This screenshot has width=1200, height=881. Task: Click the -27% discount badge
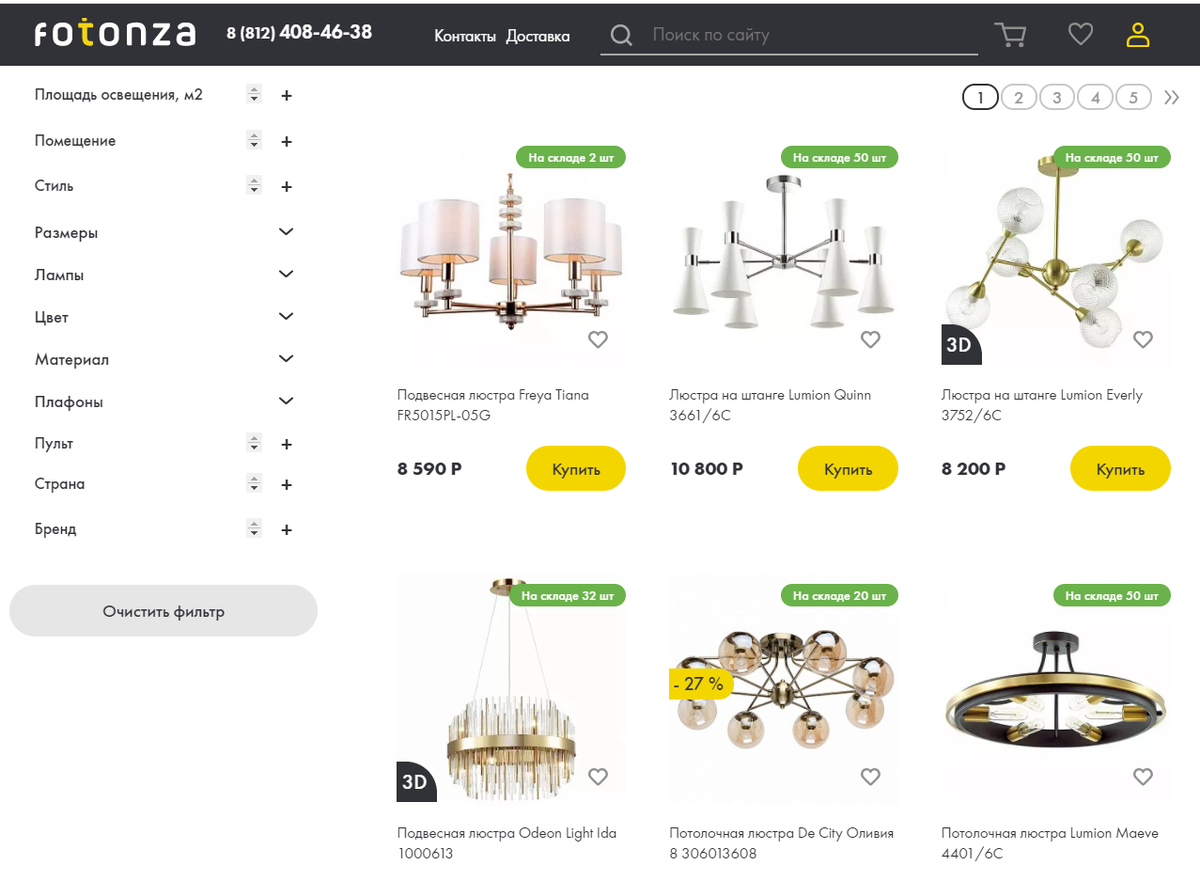701,684
